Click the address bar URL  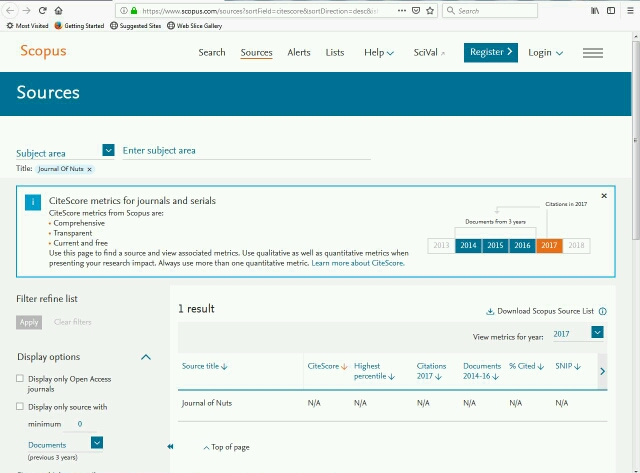259,11
